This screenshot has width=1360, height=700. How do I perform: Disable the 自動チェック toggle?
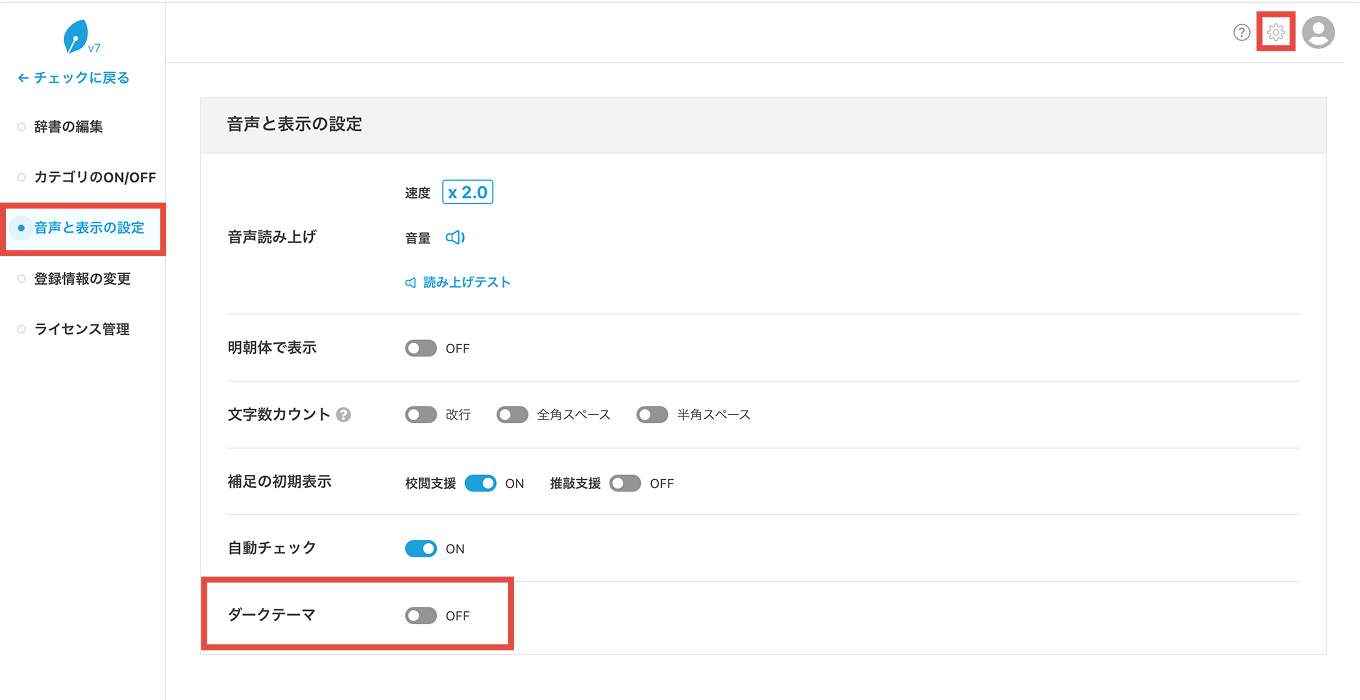(421, 548)
